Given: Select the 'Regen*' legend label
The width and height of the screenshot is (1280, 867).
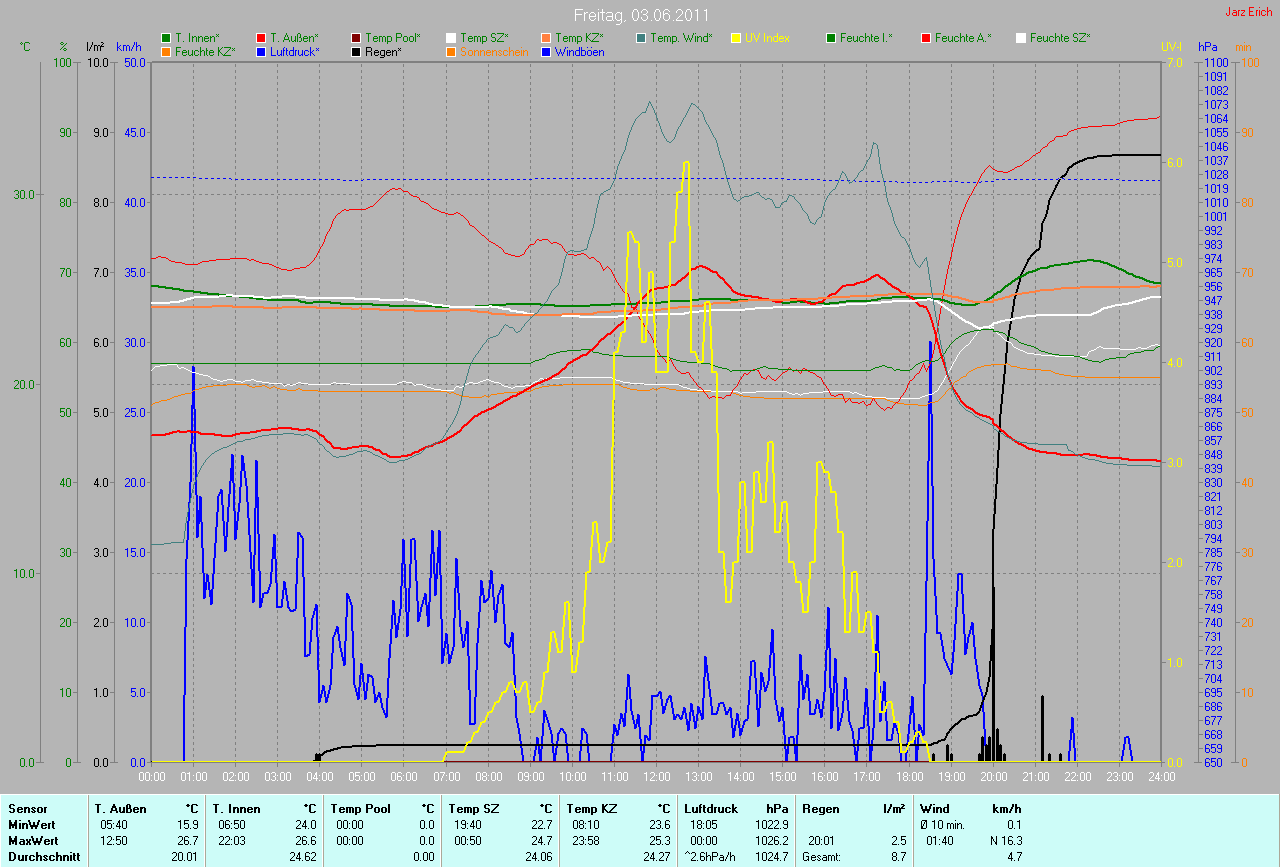Looking at the screenshot, I should tap(383, 51).
